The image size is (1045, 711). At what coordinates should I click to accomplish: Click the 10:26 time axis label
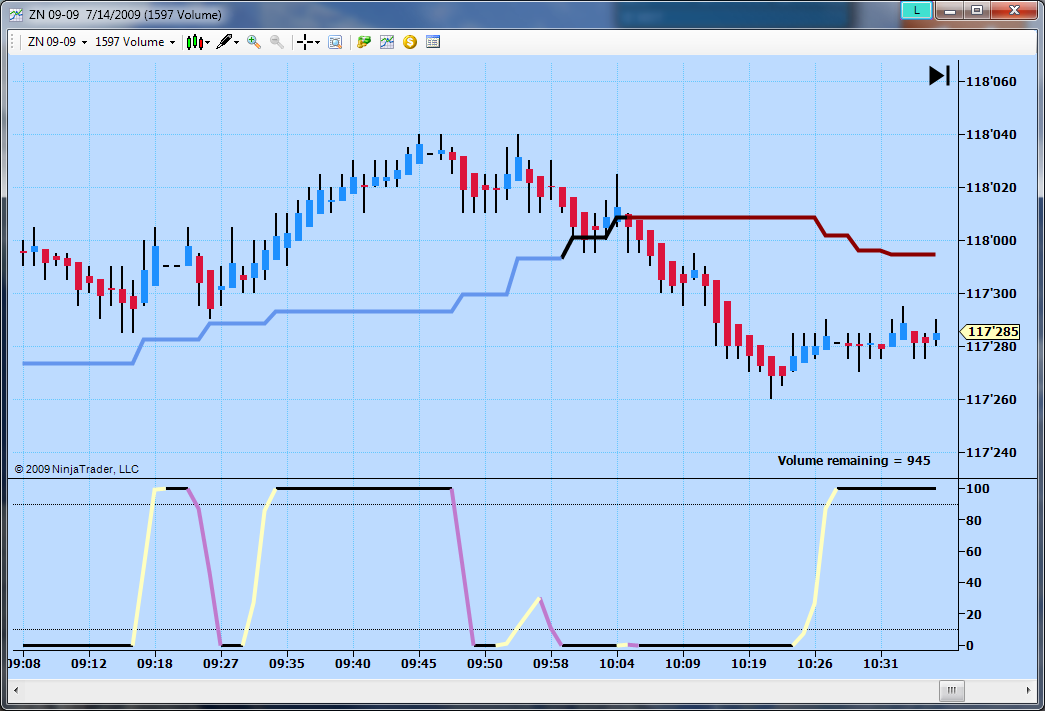pos(814,664)
